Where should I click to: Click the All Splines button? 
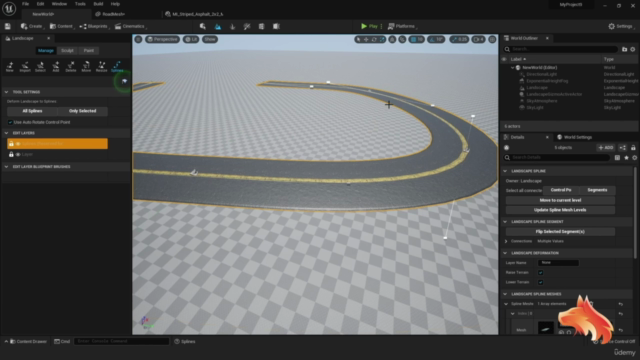32,111
